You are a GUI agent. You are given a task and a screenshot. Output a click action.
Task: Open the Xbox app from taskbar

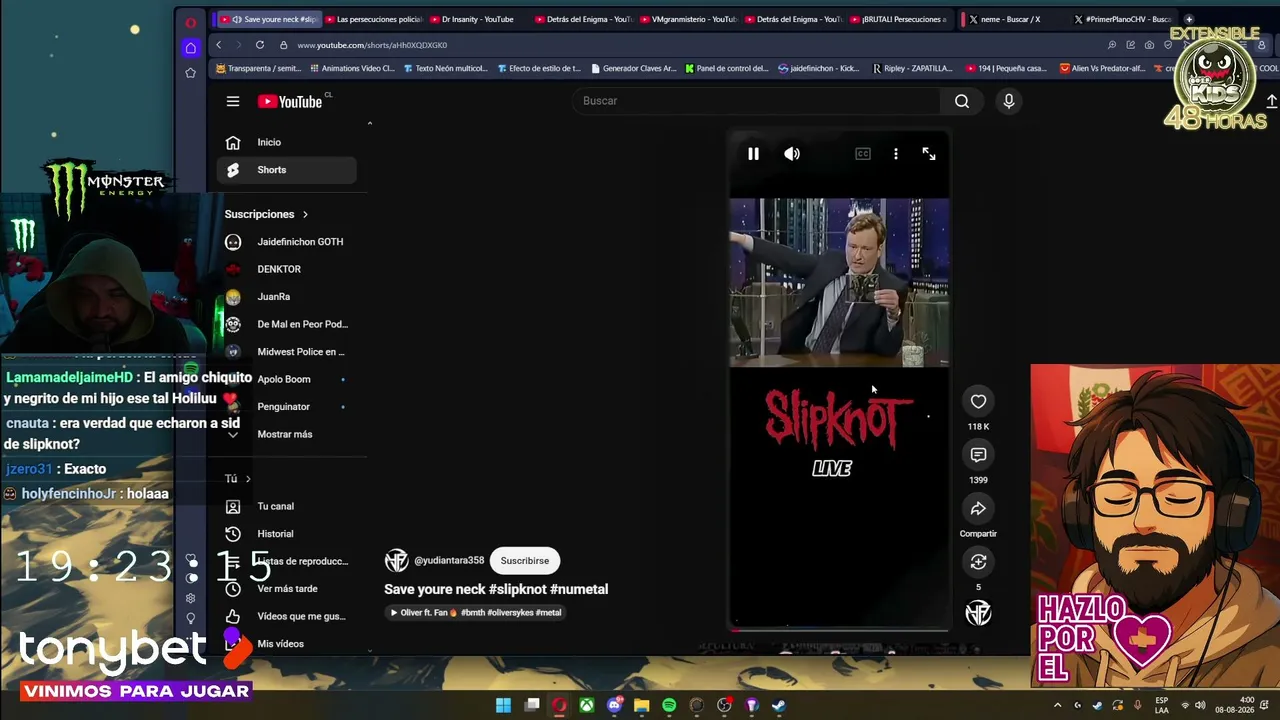click(x=587, y=705)
